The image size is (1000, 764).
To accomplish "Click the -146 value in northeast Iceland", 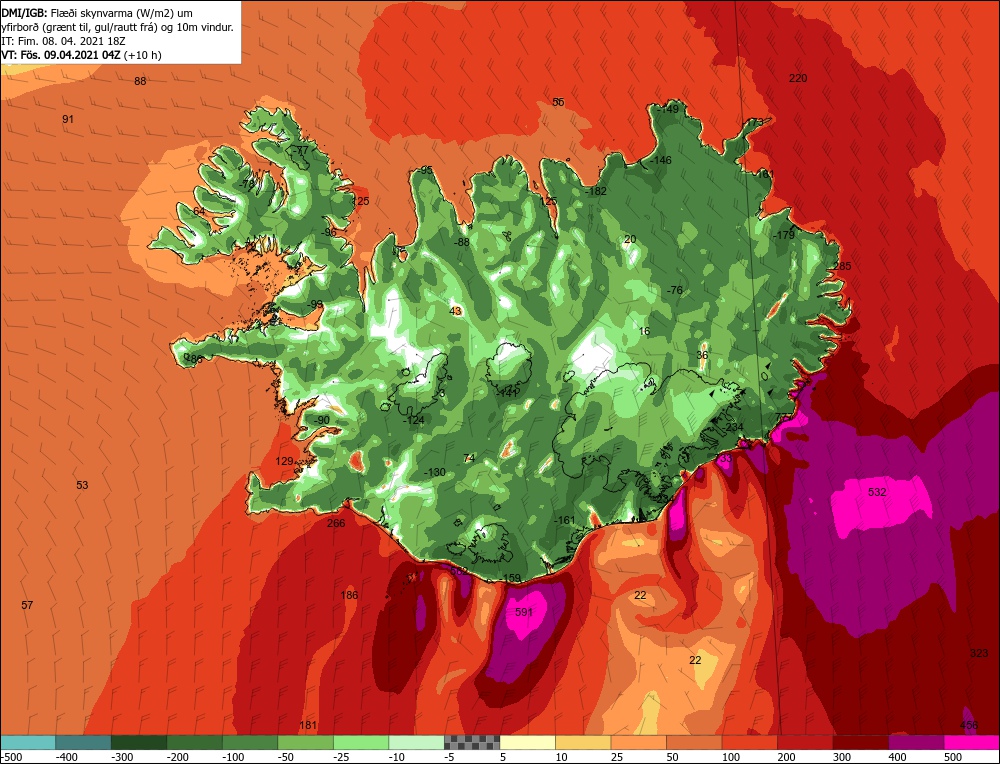I will (660, 160).
